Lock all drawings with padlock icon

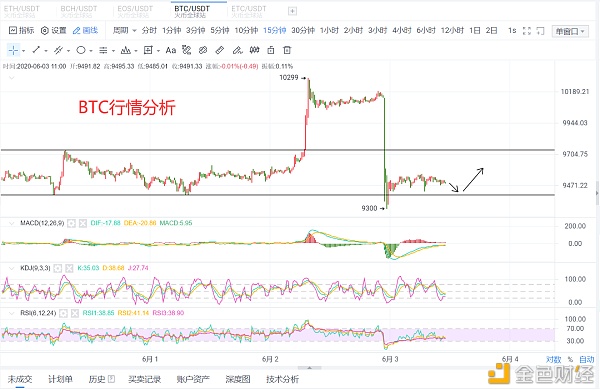271,50
